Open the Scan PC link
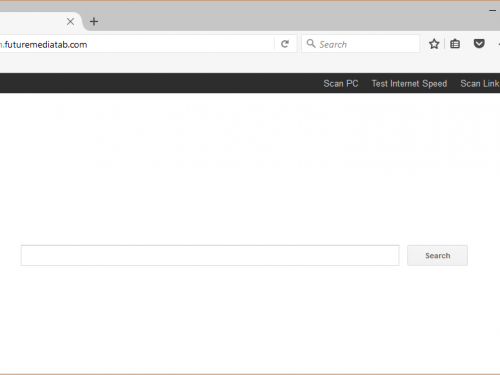The width and height of the screenshot is (500, 375). [341, 83]
